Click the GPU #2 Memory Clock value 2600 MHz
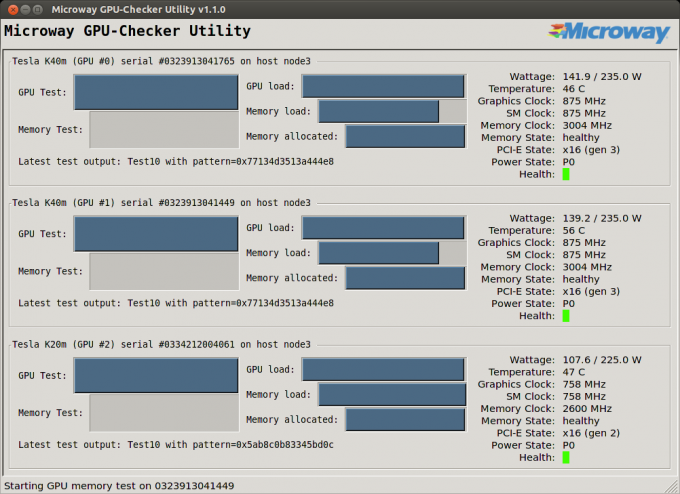The image size is (680, 494). tap(587, 409)
